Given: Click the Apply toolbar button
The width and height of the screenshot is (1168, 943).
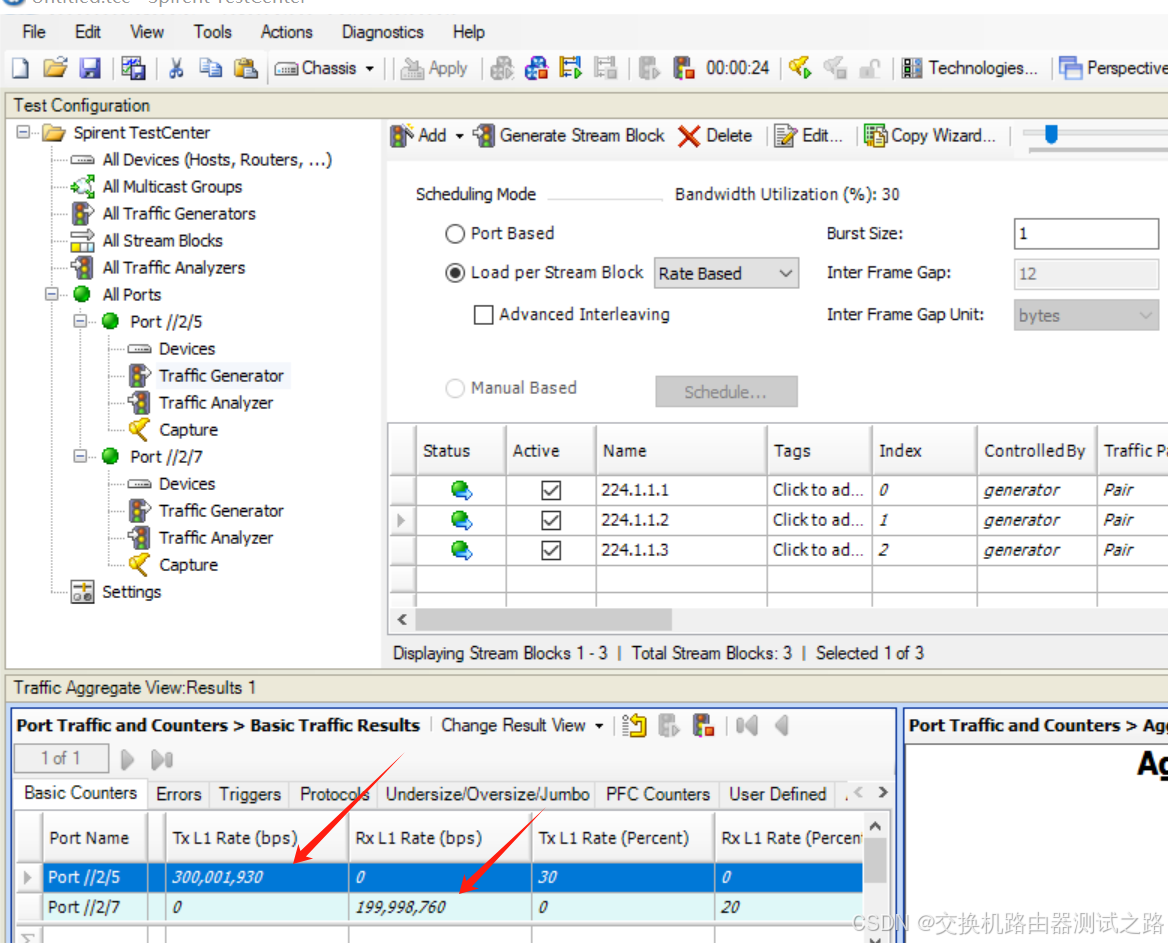Looking at the screenshot, I should click(x=434, y=69).
